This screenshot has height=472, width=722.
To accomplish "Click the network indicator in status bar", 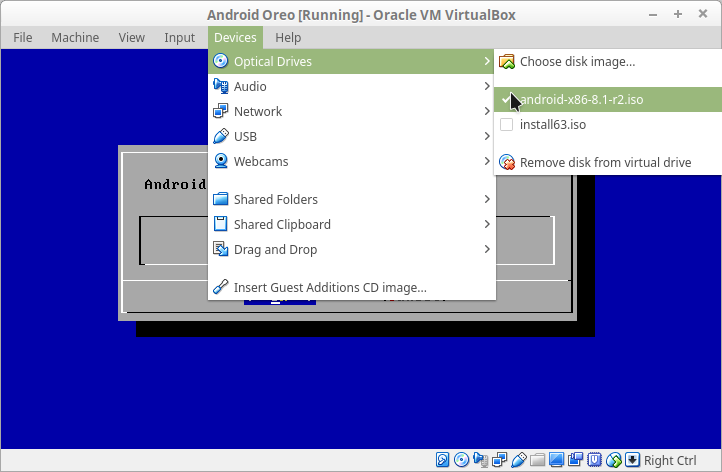I will click(500, 460).
